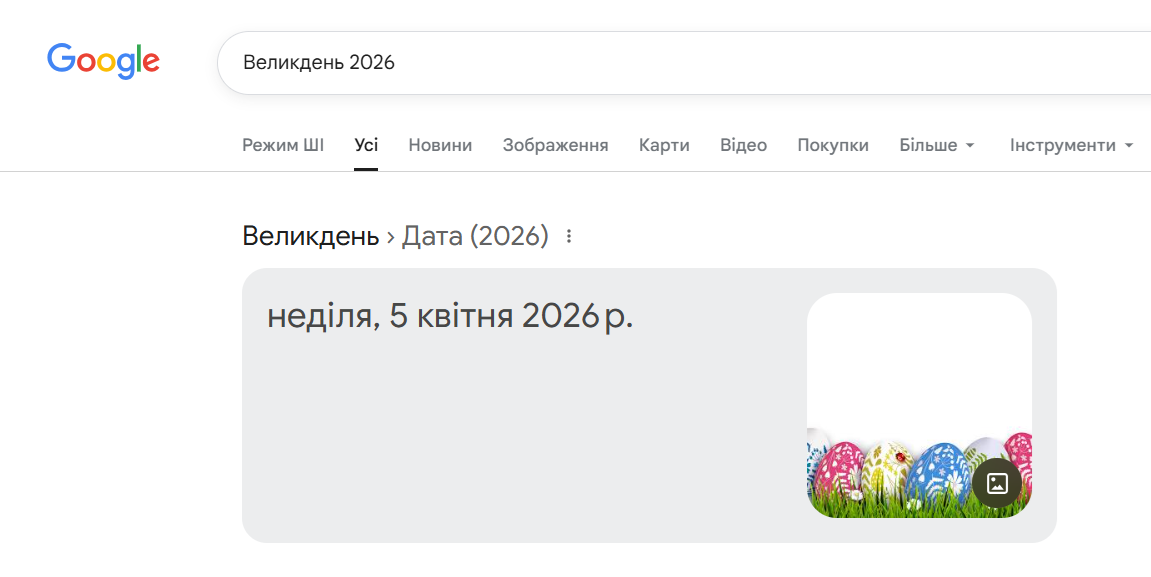Expand the Більше dropdown
The height and width of the screenshot is (577, 1151).
point(936,145)
